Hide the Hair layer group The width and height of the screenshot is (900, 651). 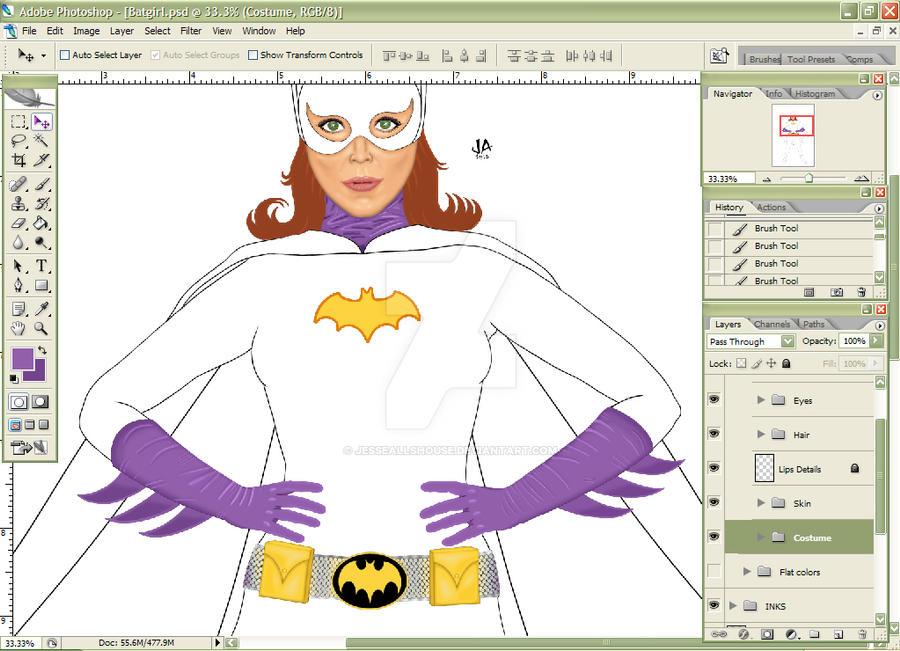pos(714,433)
